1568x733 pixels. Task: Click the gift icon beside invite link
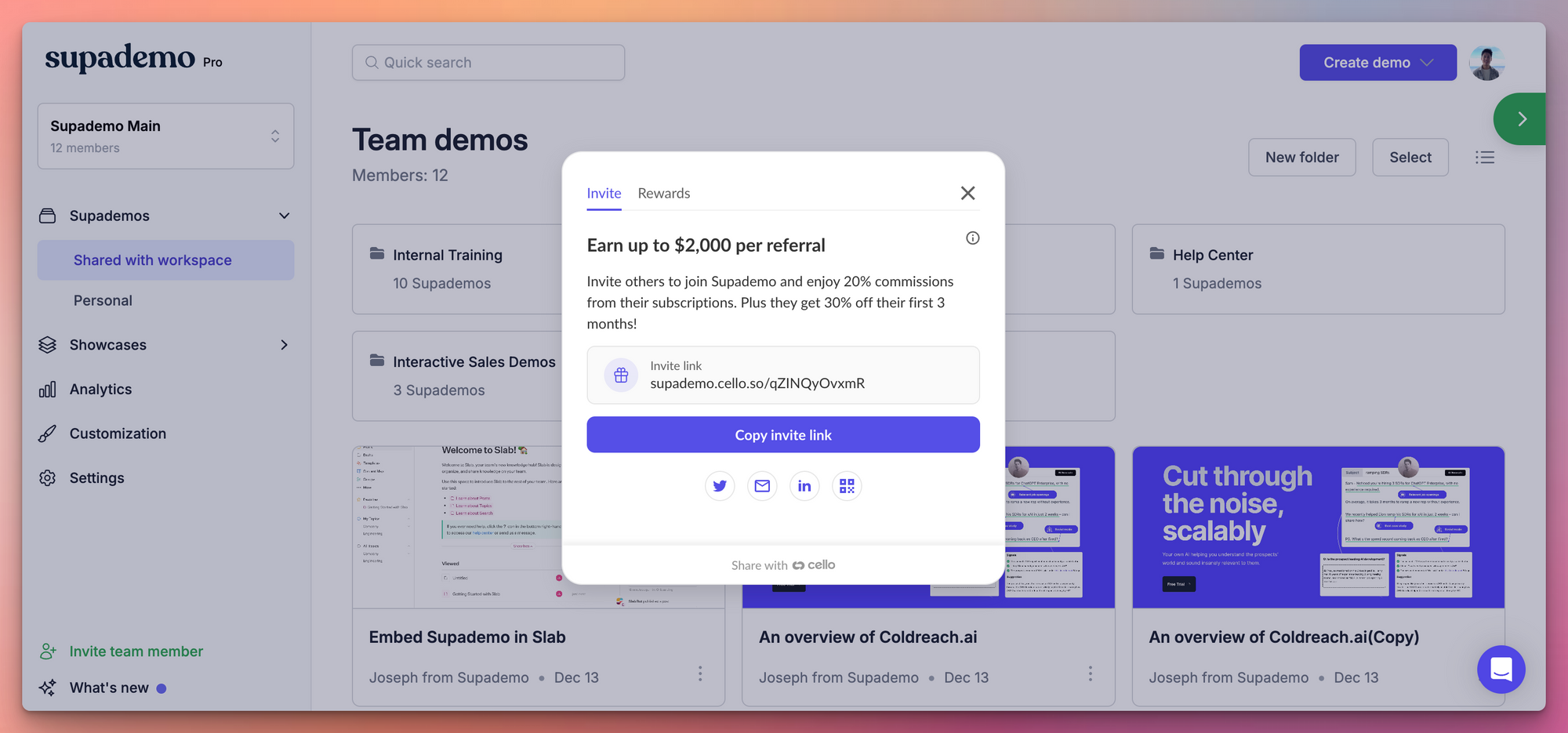[x=621, y=376]
